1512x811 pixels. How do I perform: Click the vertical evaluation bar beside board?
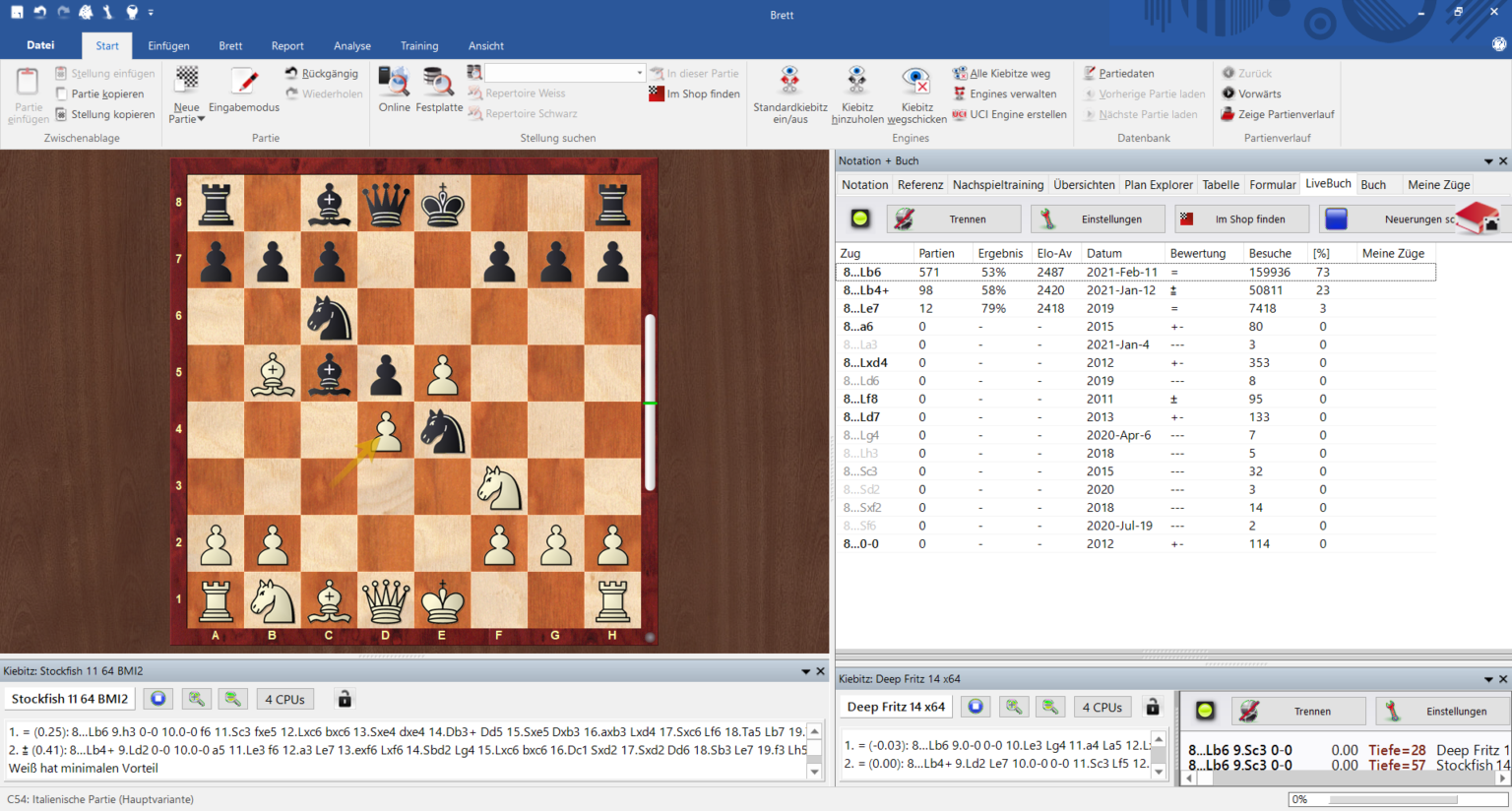pos(650,403)
